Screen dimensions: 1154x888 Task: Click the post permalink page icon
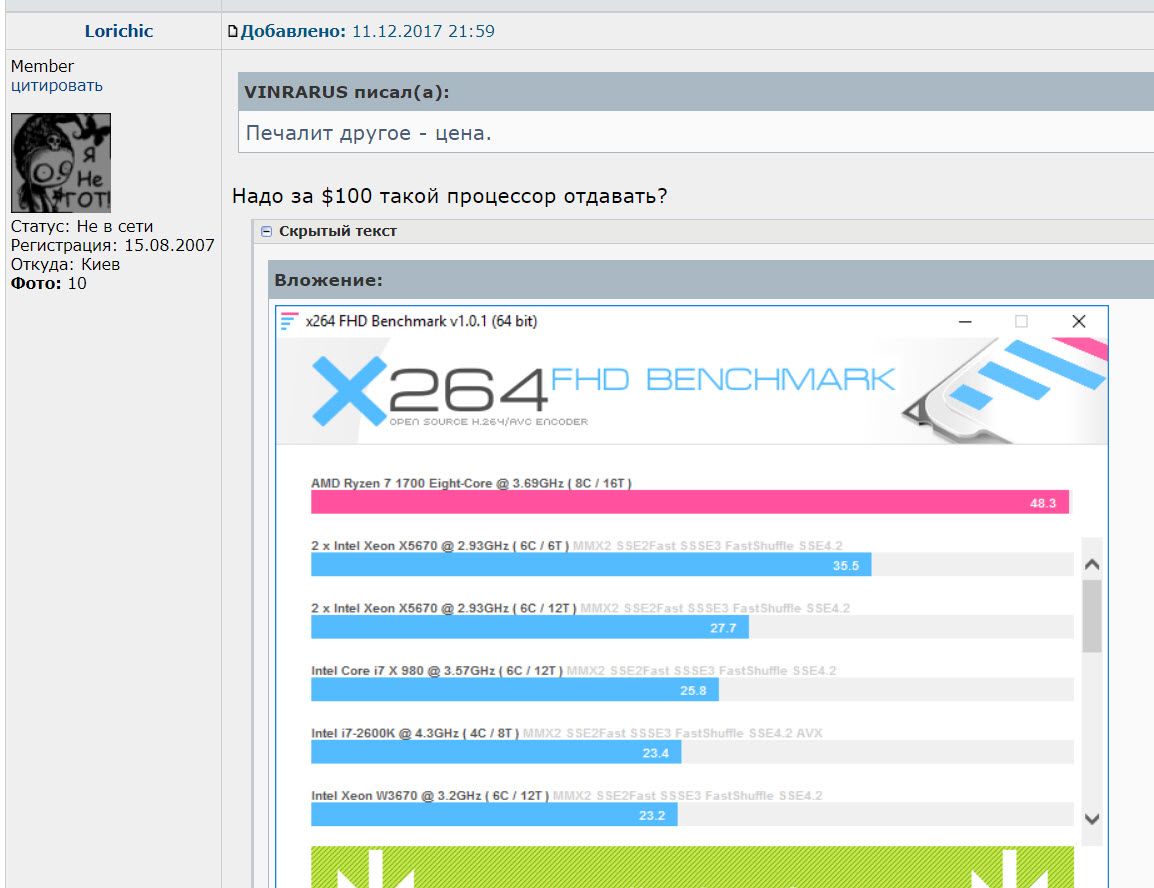pos(233,31)
